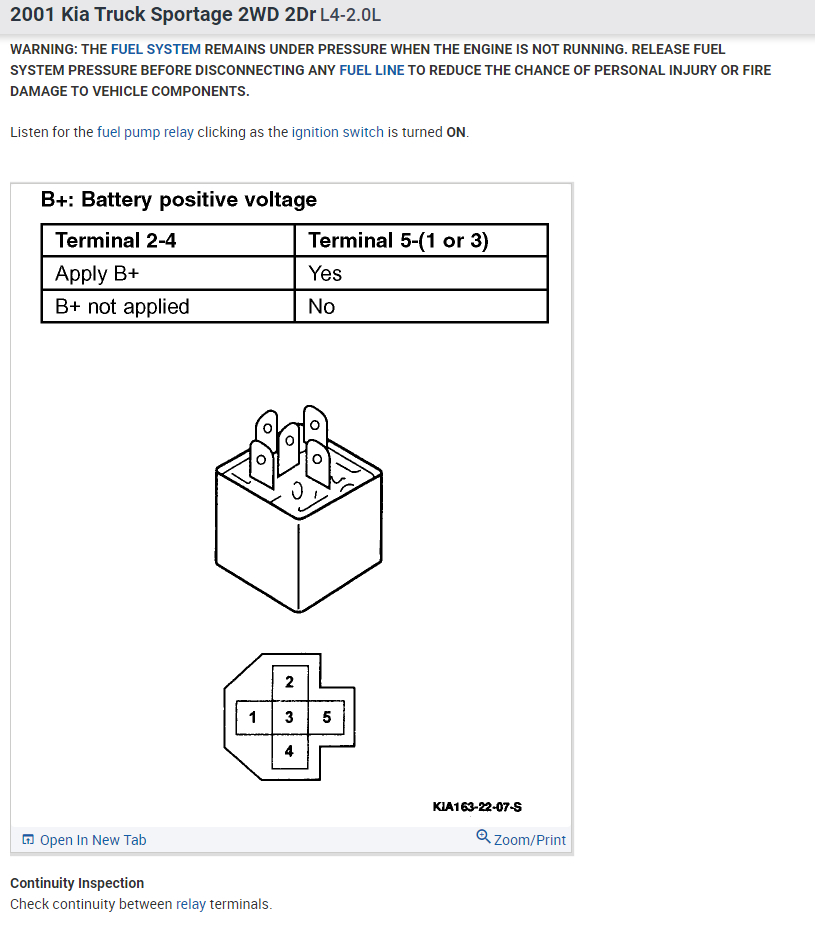Click the ignition switch link
The width and height of the screenshot is (815, 926).
337,132
